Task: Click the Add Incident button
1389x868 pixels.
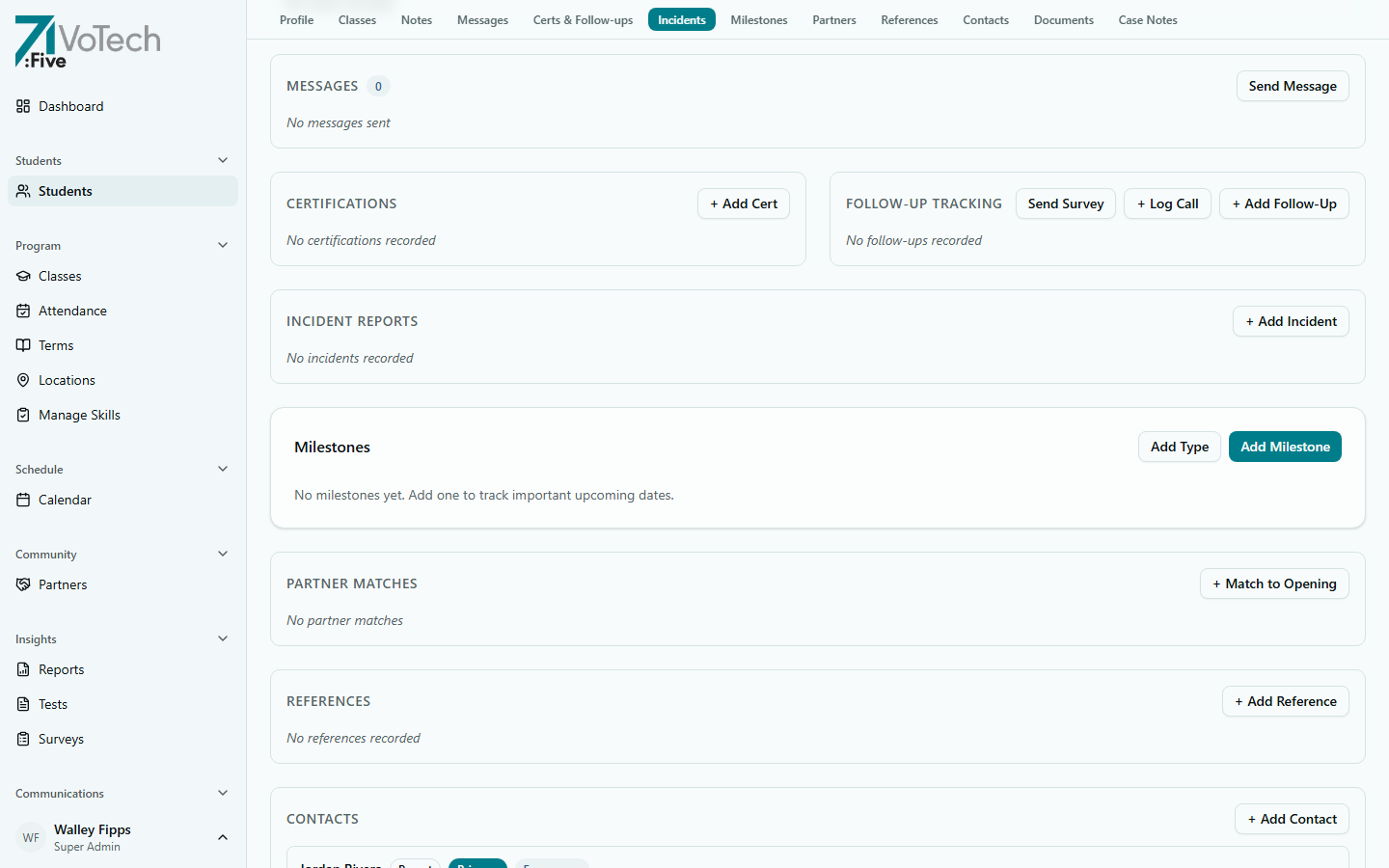Action: tap(1291, 321)
